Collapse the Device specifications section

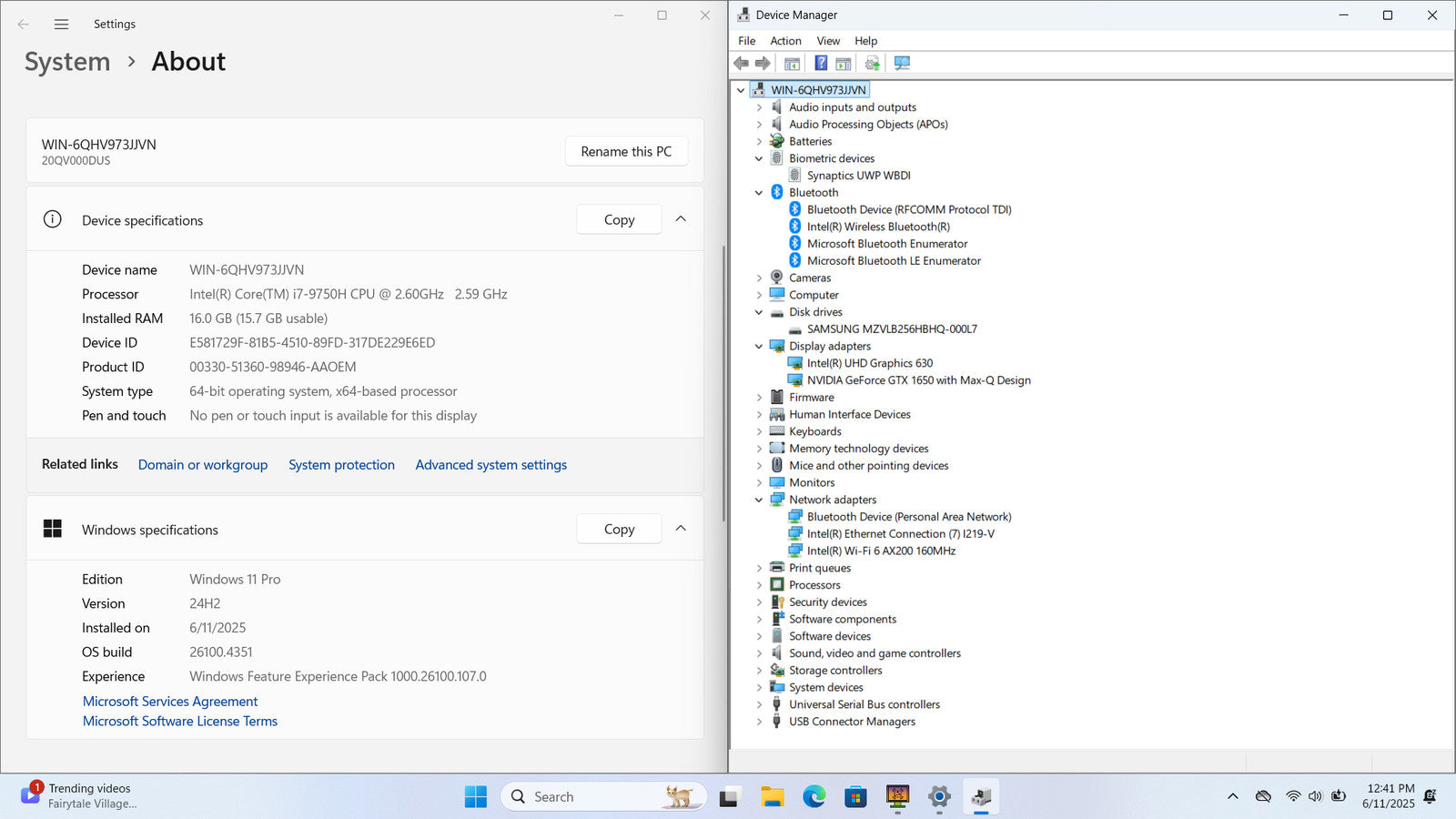pos(681,219)
